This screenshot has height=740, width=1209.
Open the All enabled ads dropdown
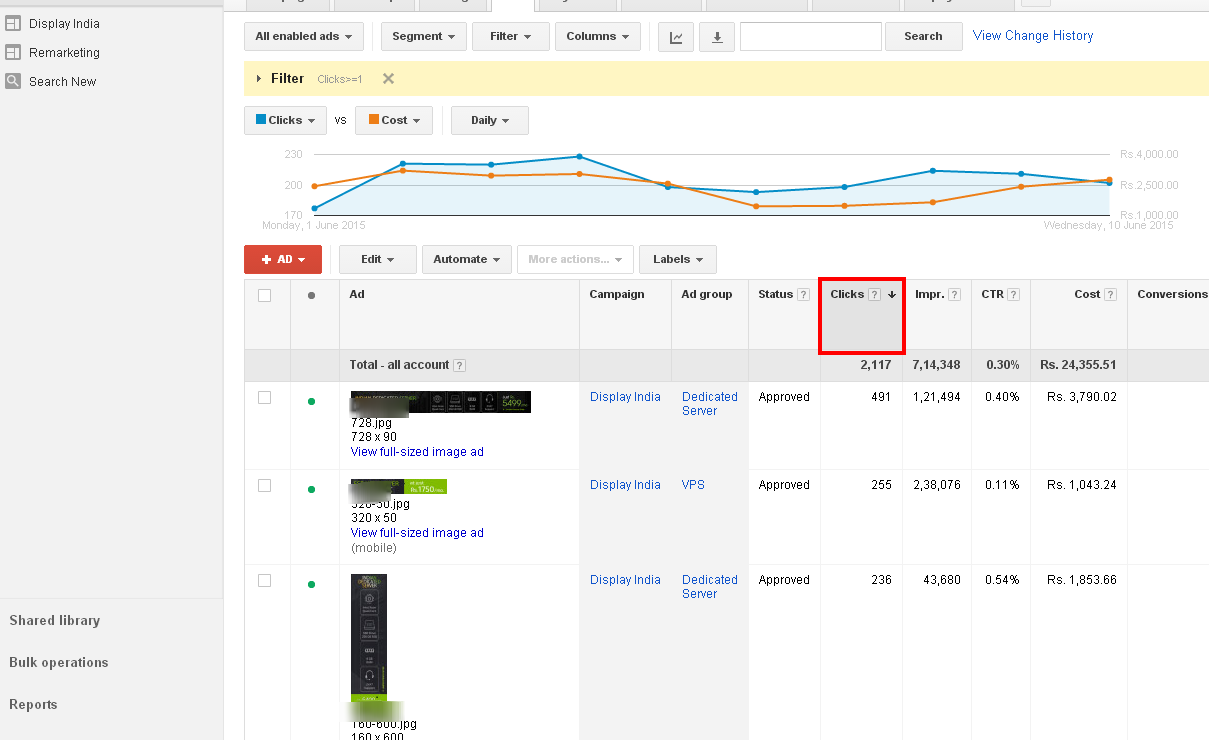[x=303, y=36]
